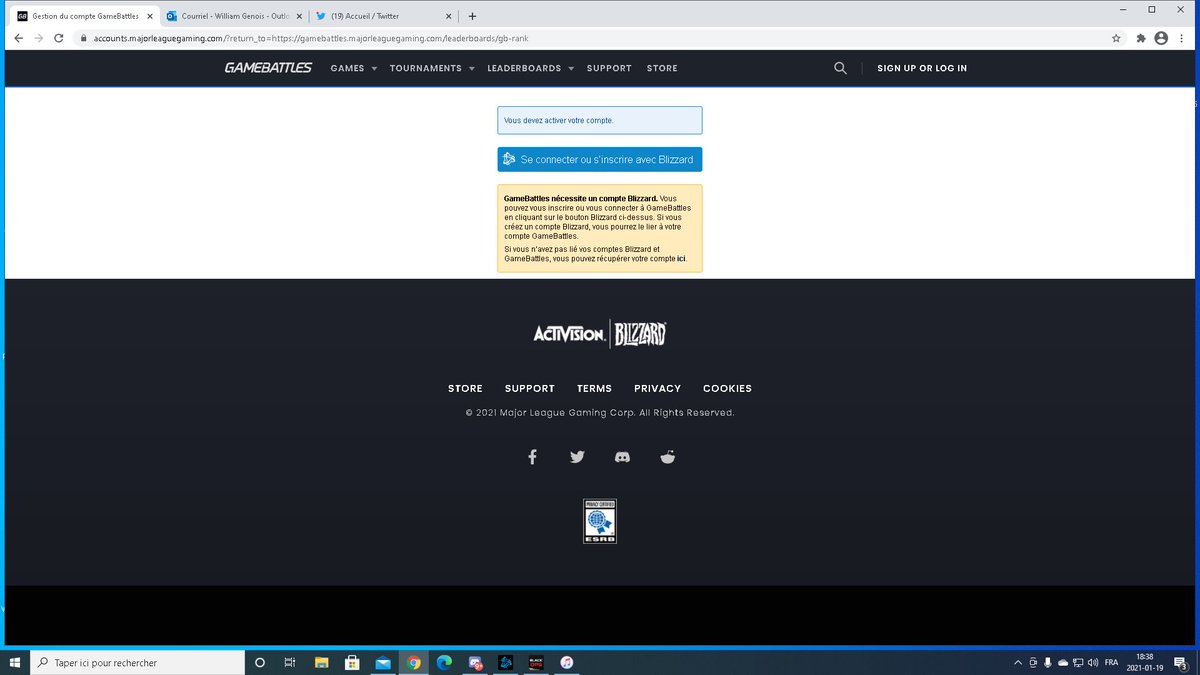Open Microsoft Edge on taskbar

(444, 662)
